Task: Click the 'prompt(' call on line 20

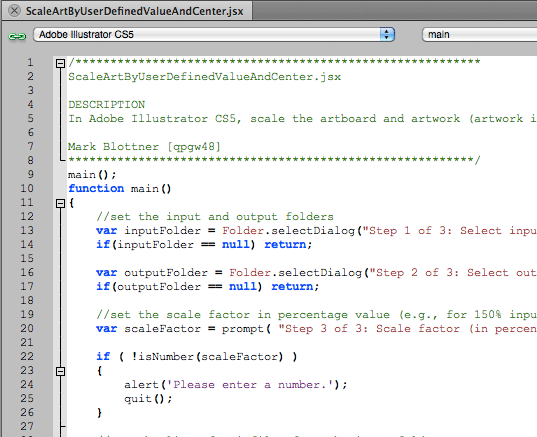Action: coord(246,329)
